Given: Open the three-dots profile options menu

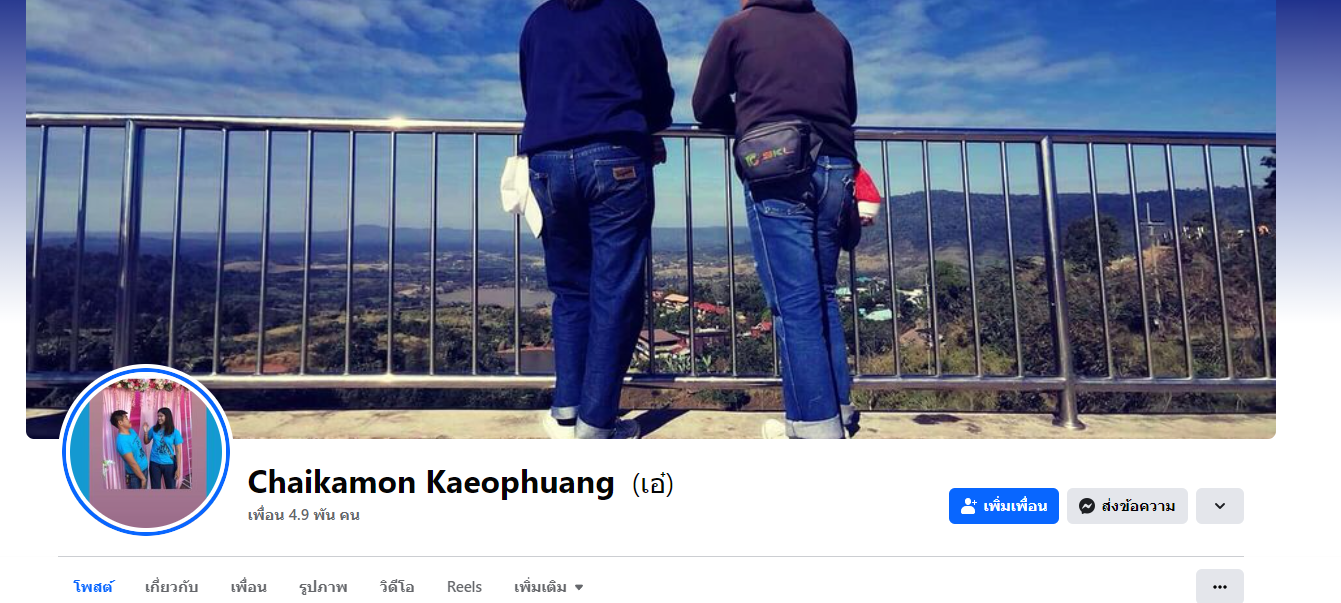Looking at the screenshot, I should coord(1220,587).
